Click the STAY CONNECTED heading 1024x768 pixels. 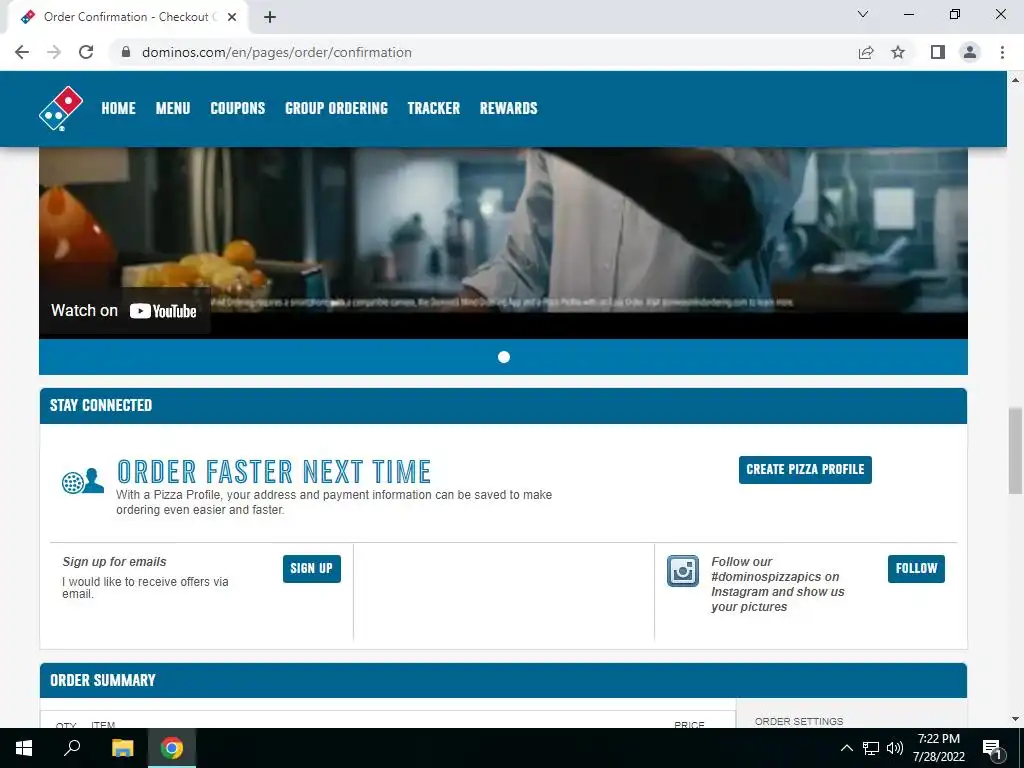pos(101,406)
